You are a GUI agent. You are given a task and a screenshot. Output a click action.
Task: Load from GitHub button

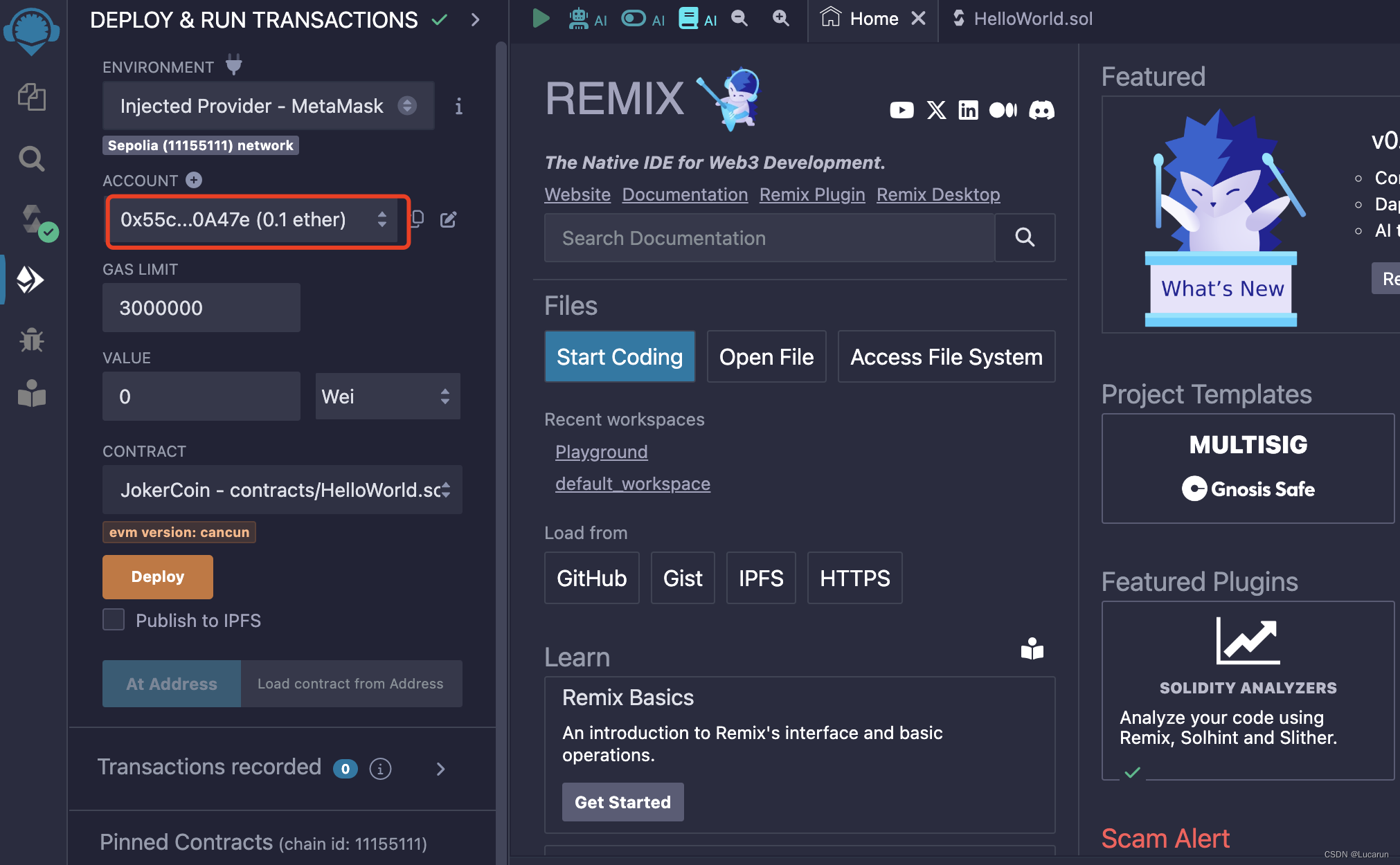(x=591, y=578)
